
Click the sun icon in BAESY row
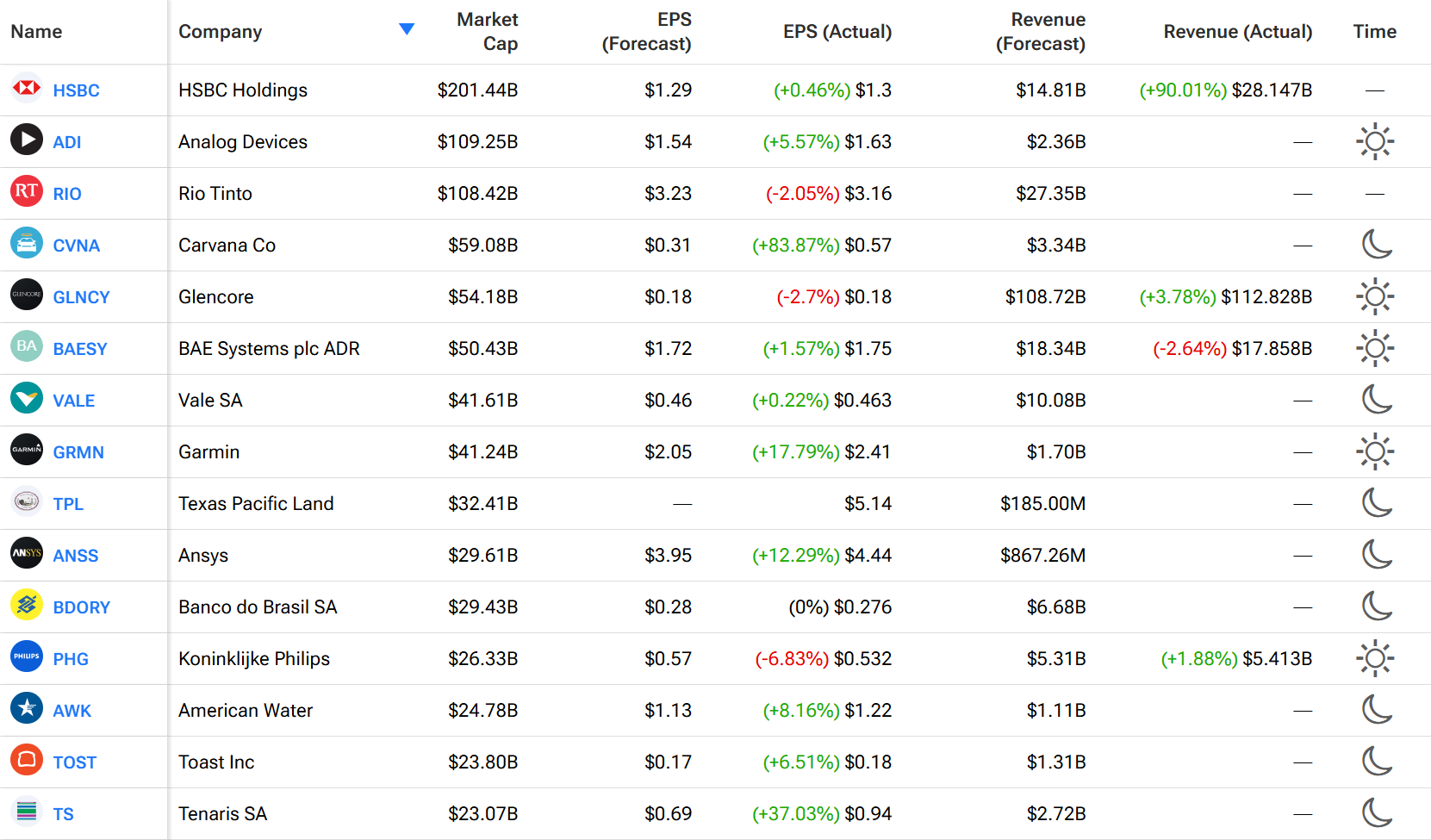point(1375,348)
